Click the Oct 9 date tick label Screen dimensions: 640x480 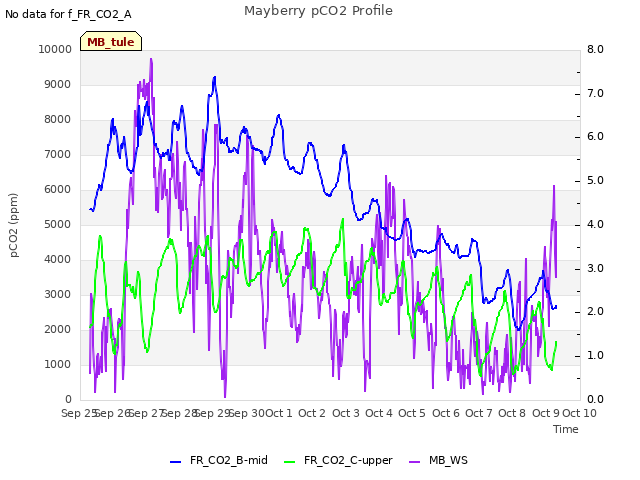click(546, 413)
